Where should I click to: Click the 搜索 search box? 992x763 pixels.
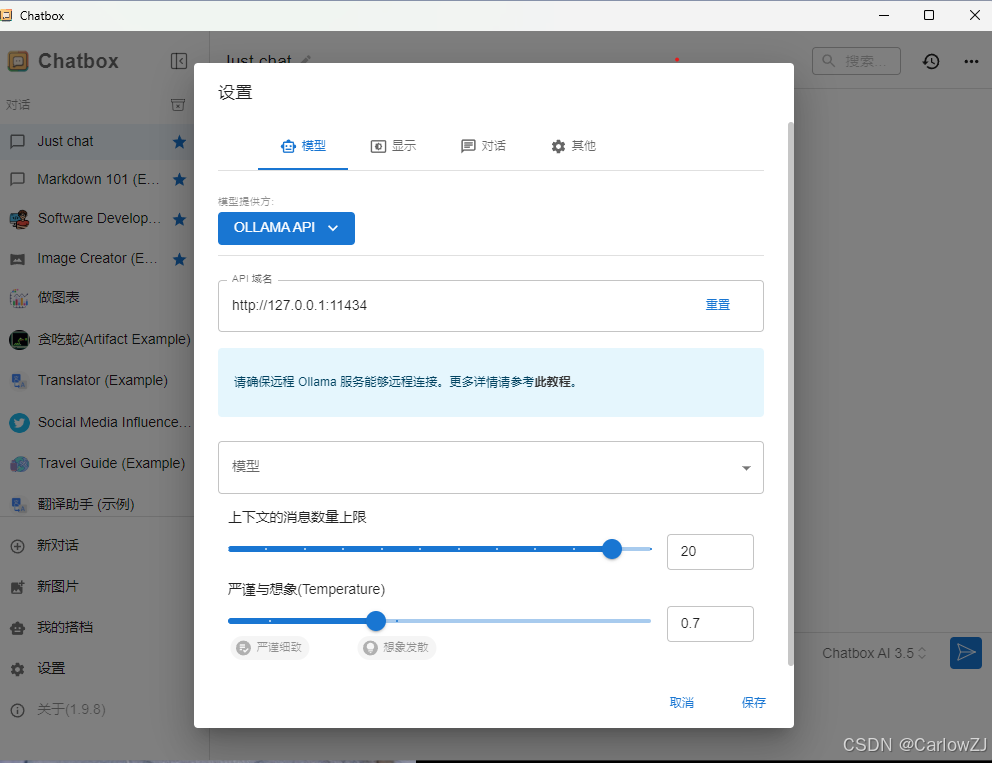click(x=856, y=61)
